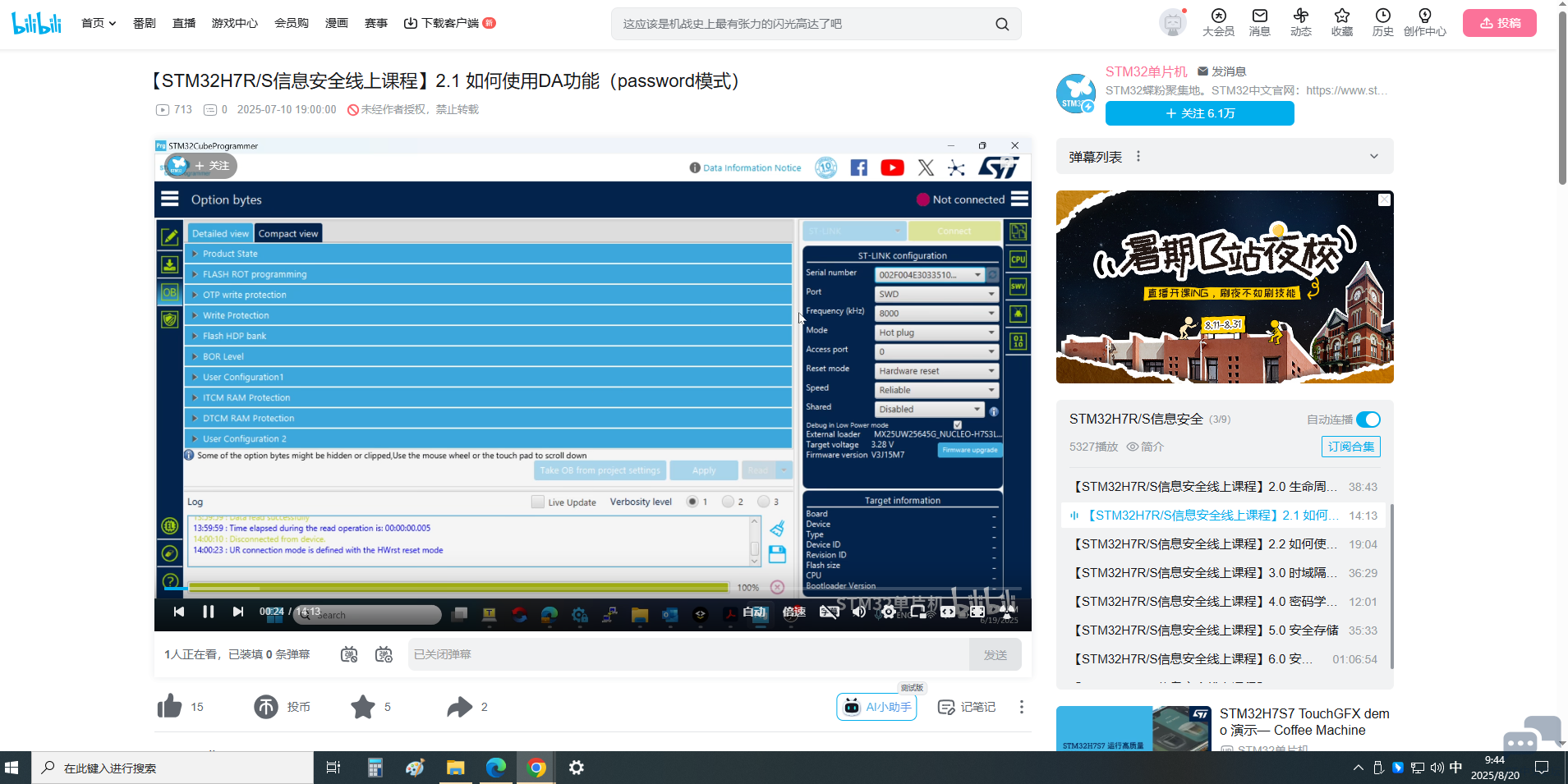The height and width of the screenshot is (784, 1568).
Task: Click the danmaku text input field
Action: 688,654
